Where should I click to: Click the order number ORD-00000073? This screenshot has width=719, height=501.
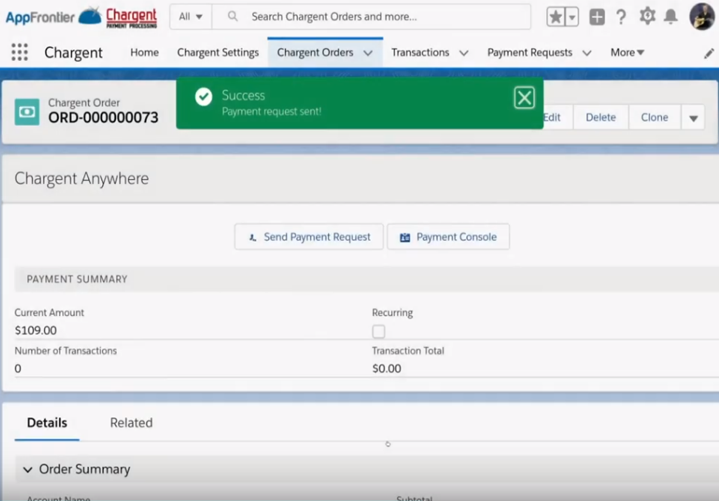pyautogui.click(x=103, y=118)
